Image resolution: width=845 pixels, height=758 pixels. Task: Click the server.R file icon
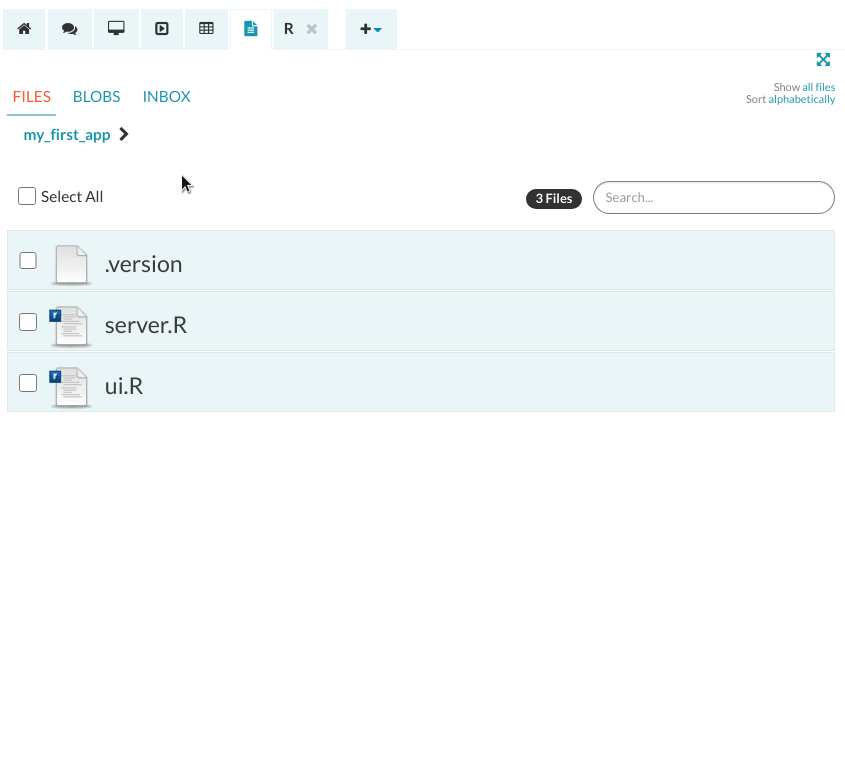click(x=70, y=326)
